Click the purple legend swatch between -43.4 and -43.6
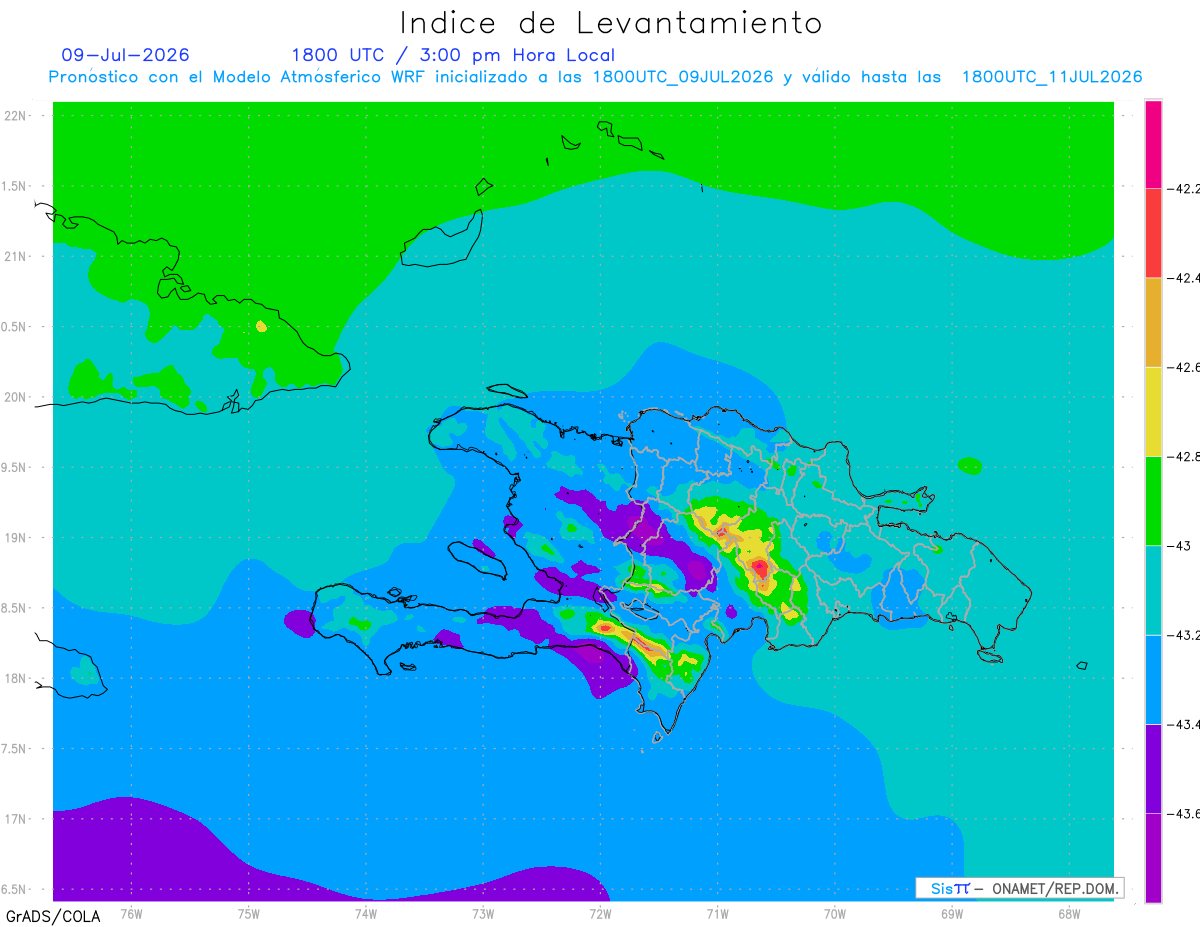1200x927 pixels. 1153,768
